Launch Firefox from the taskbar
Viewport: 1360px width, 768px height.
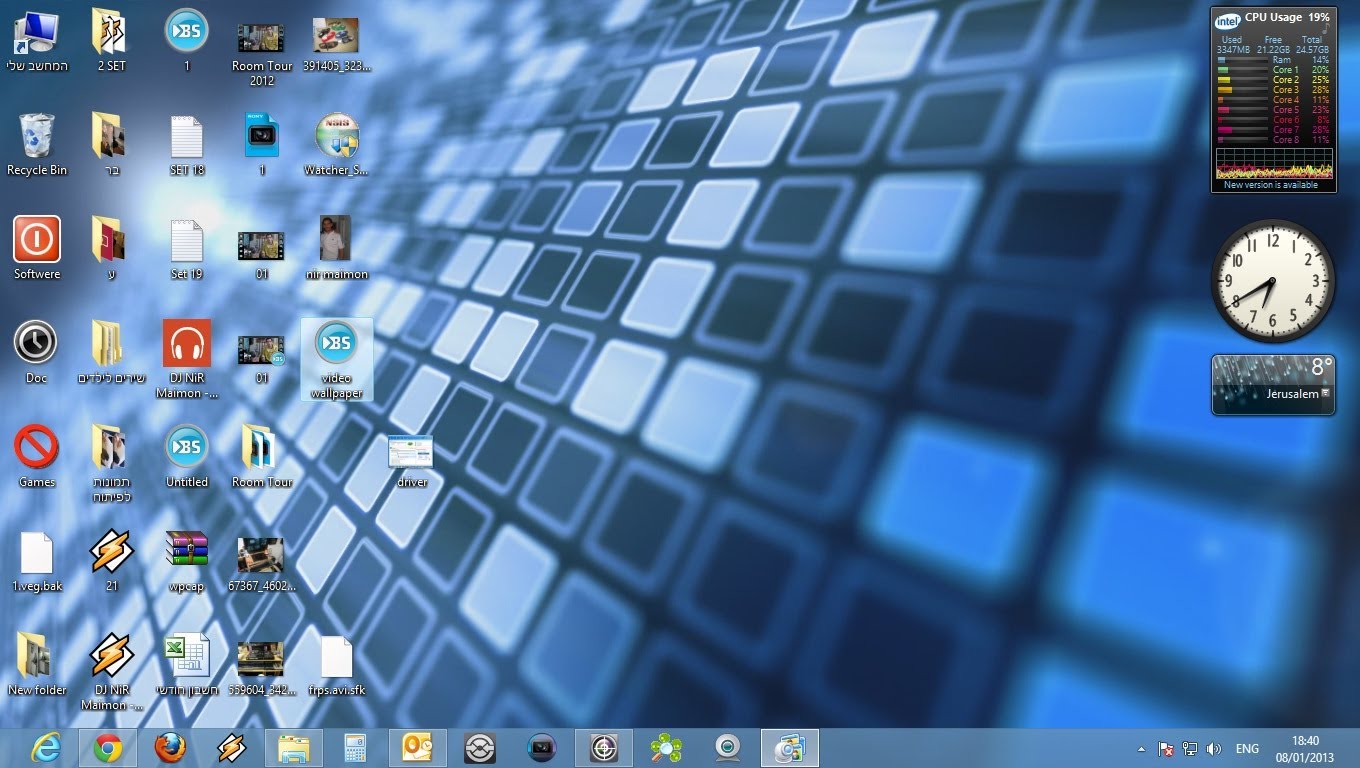click(x=170, y=748)
